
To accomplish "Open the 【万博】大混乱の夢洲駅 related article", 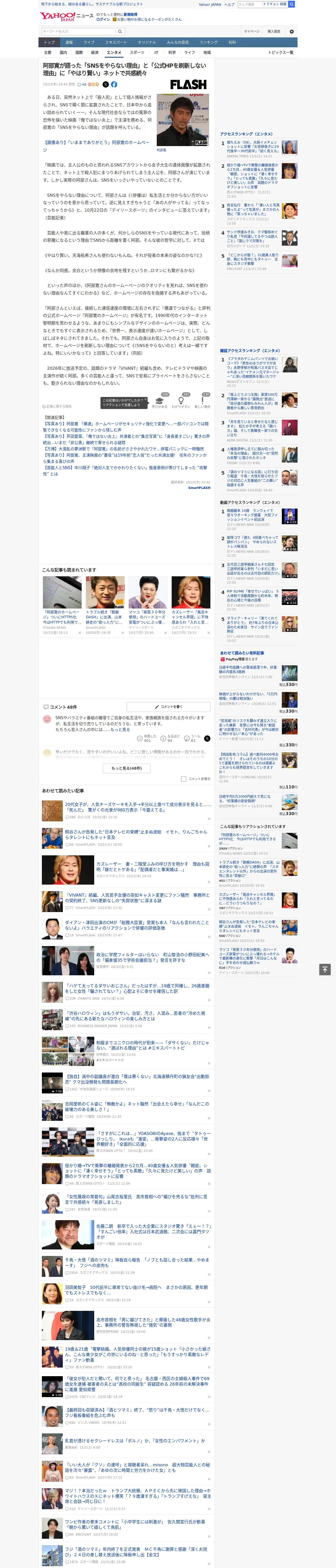I will point(123,449).
